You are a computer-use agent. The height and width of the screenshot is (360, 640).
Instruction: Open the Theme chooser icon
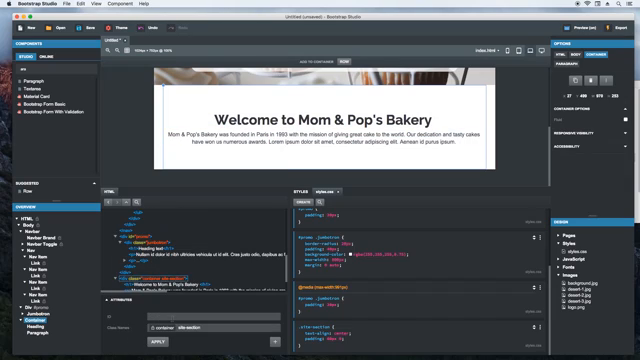(x=108, y=28)
